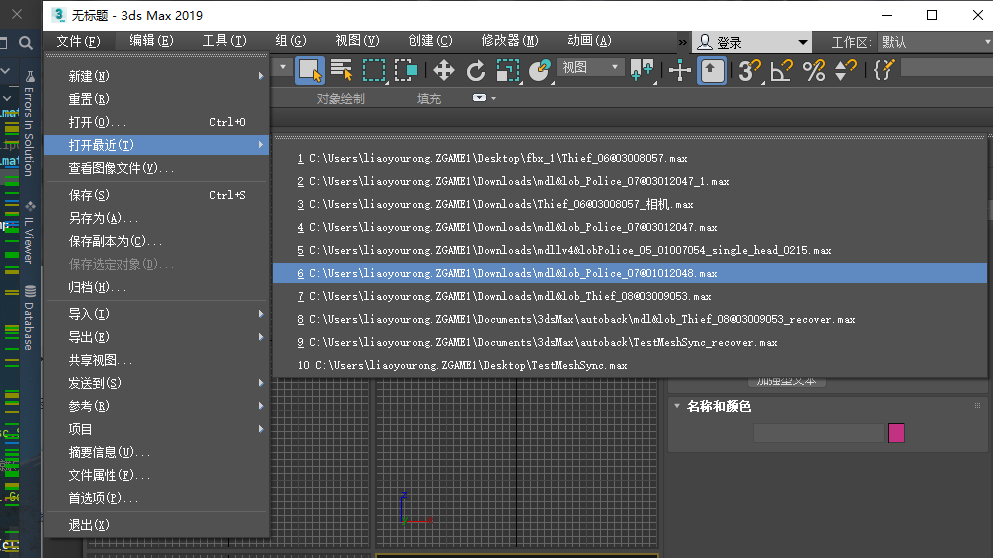This screenshot has width=993, height=558.
Task: Open the 动画(A) menu
Action: coord(589,41)
